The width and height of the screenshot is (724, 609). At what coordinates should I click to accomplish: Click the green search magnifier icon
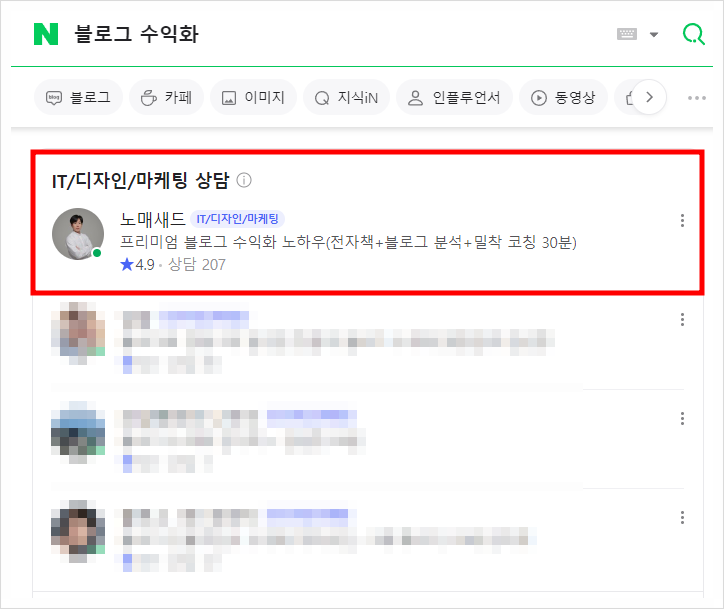pos(694,34)
